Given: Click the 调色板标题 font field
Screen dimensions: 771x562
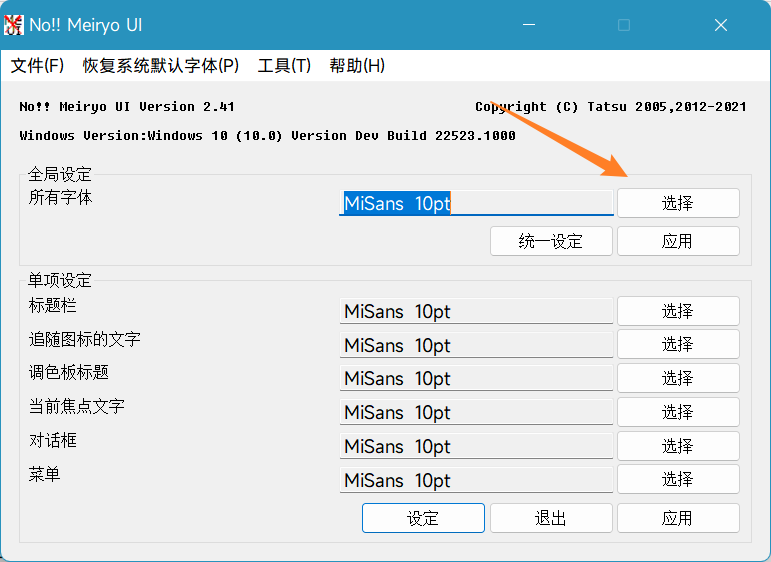Looking at the screenshot, I should point(476,379).
